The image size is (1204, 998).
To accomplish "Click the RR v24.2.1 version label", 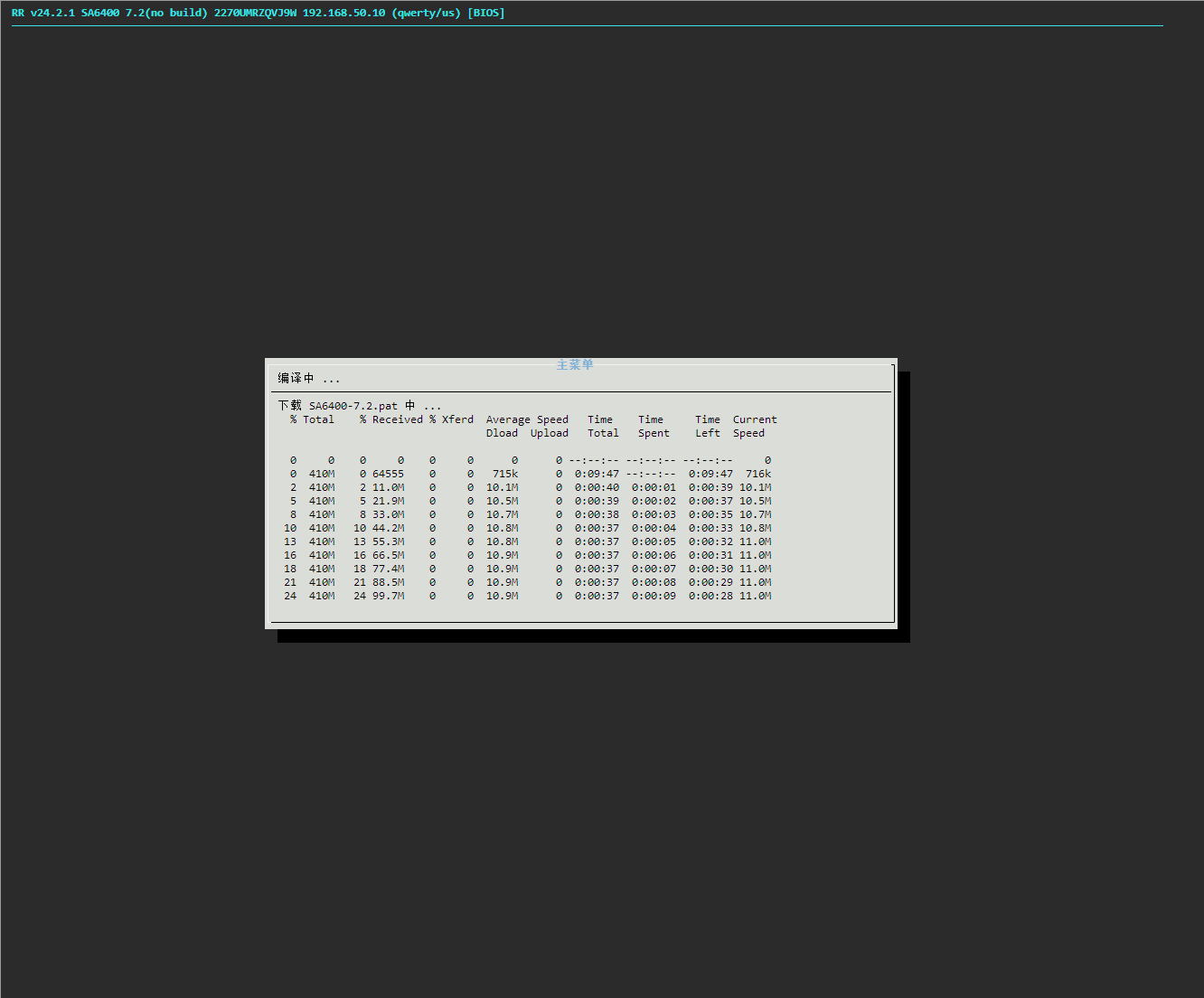I will 43,13.
